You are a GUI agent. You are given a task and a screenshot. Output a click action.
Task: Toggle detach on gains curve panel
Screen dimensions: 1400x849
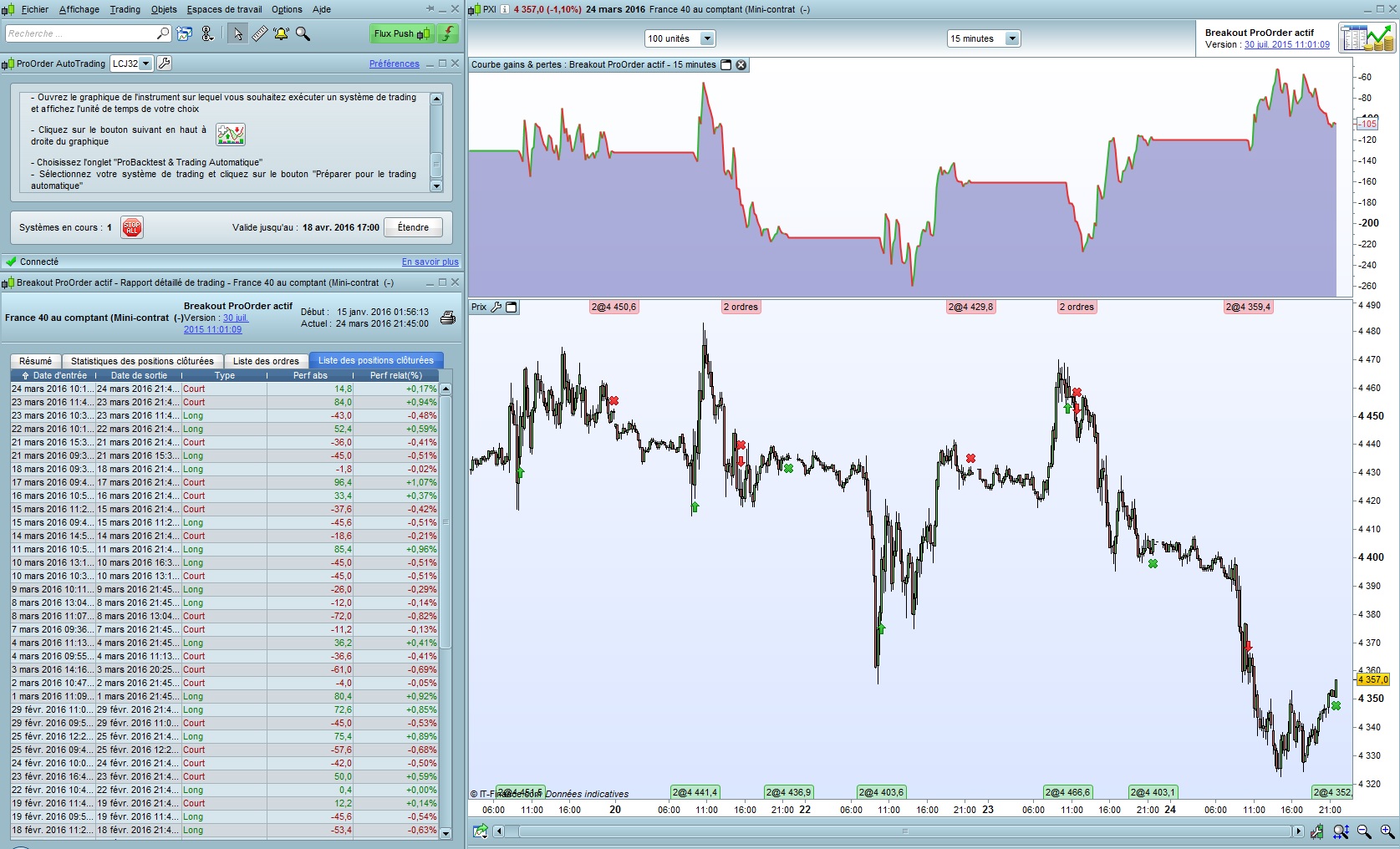(725, 64)
